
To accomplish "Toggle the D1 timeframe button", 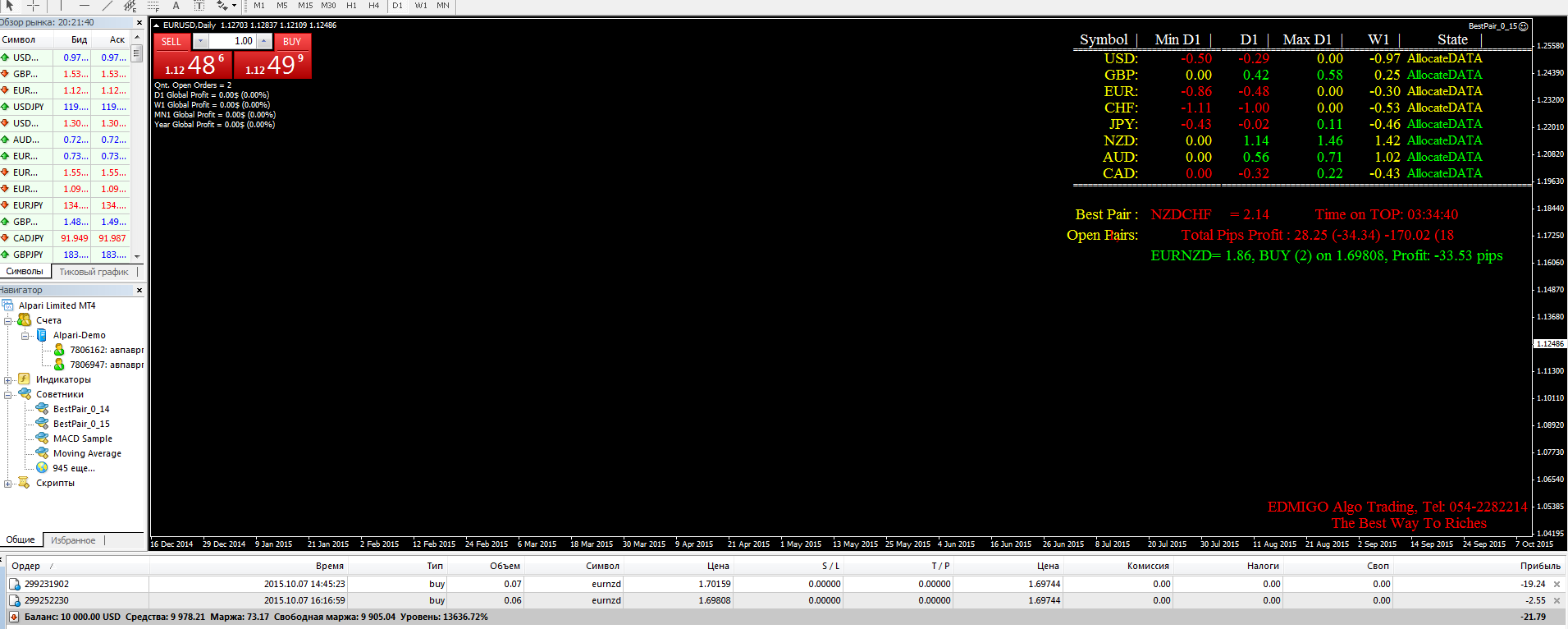I will tap(397, 5).
